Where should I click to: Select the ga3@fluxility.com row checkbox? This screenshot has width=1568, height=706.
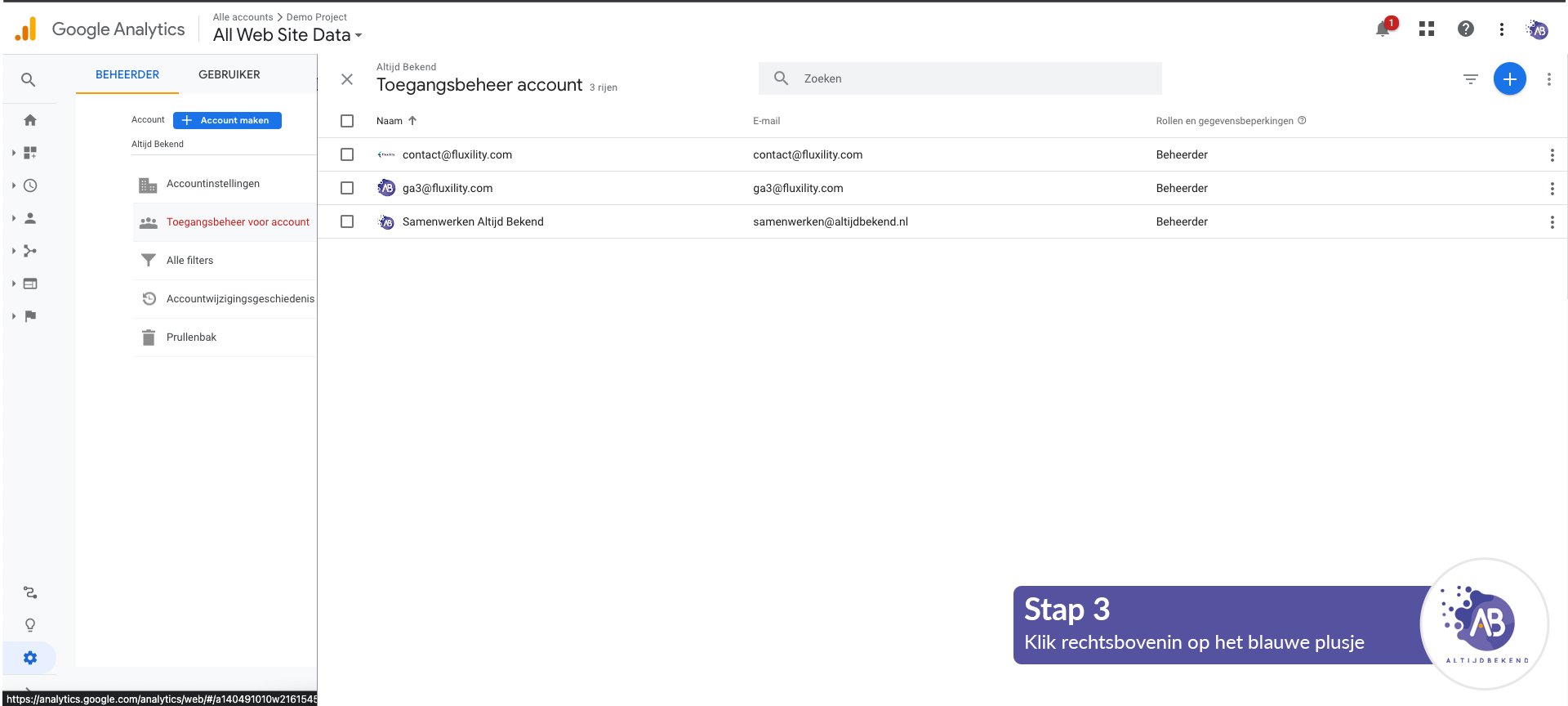(x=347, y=188)
